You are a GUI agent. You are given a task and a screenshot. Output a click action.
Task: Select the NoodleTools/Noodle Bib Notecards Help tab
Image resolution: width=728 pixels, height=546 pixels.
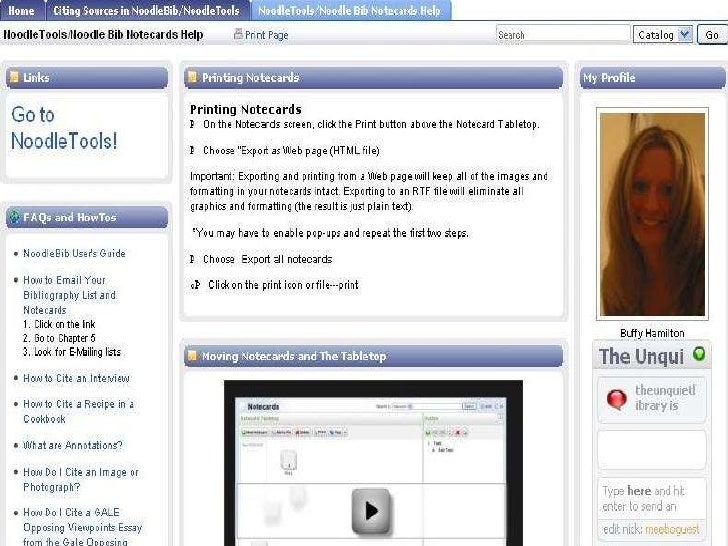pyautogui.click(x=350, y=10)
